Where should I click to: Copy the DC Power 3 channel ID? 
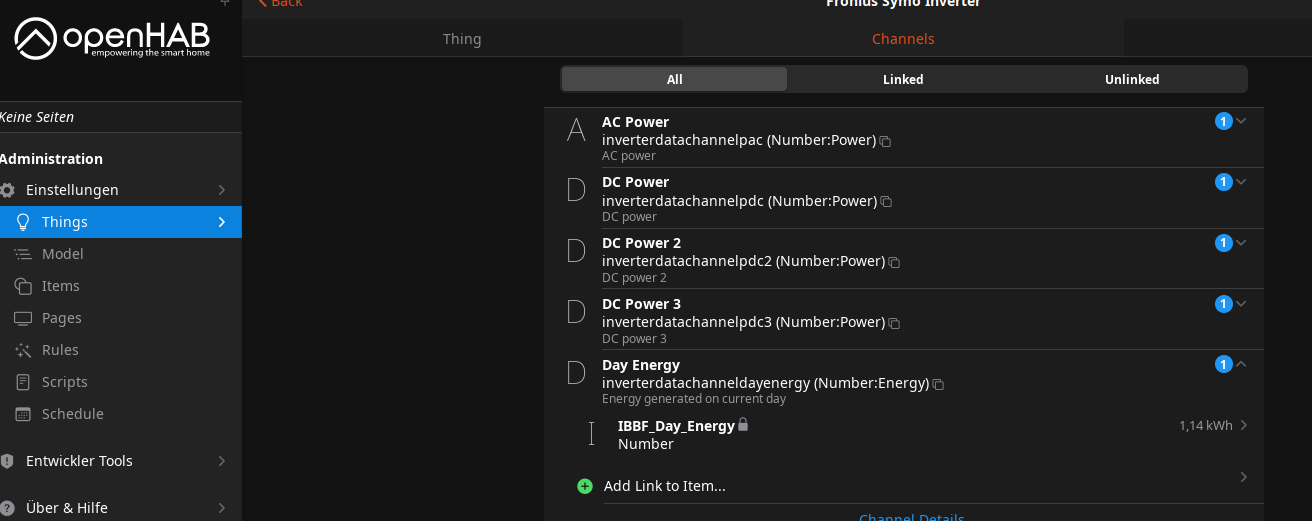coord(894,324)
